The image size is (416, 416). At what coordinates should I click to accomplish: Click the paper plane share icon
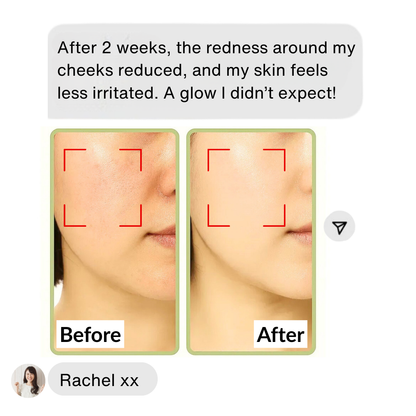pos(339,226)
